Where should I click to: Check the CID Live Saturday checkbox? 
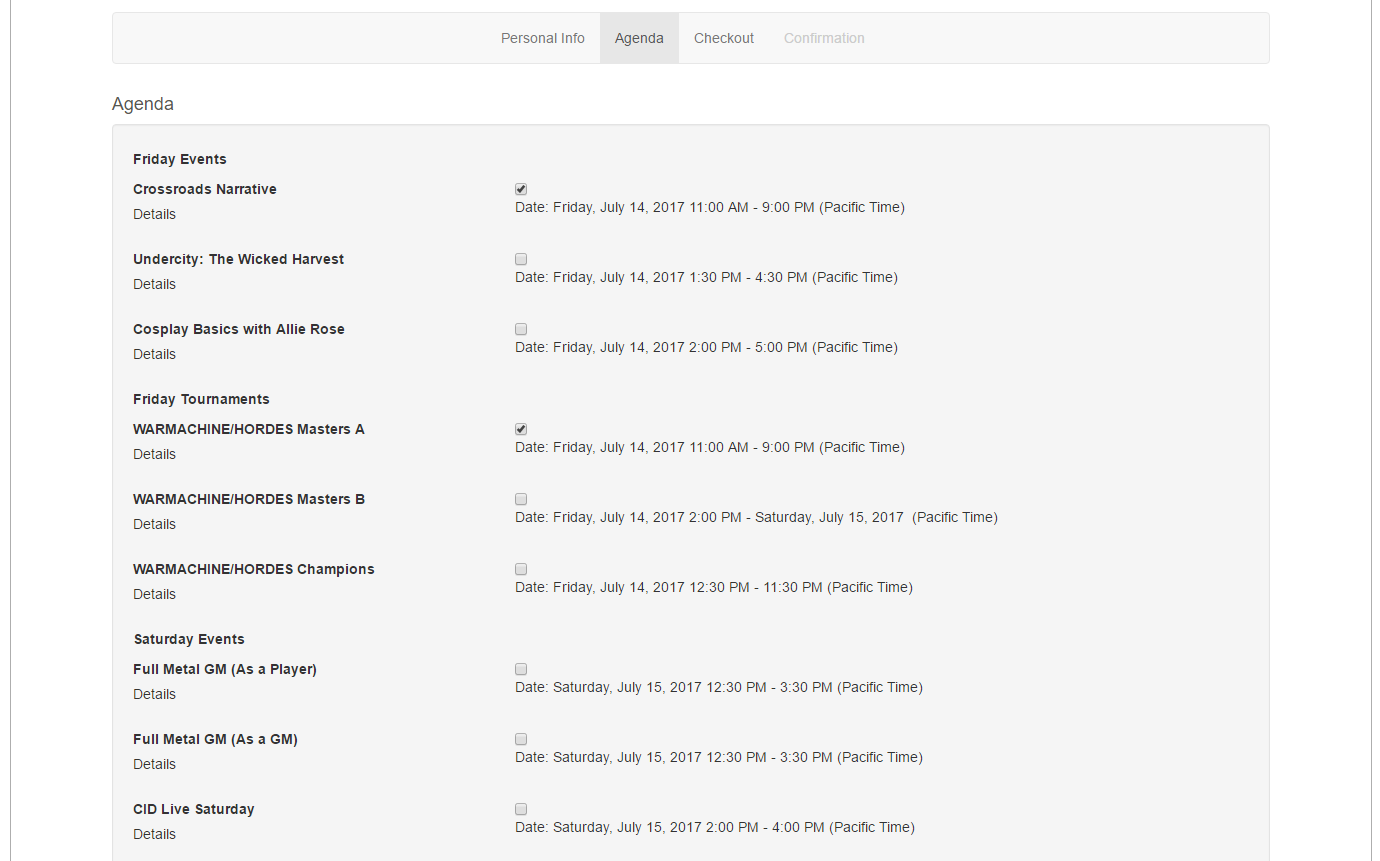coord(521,809)
